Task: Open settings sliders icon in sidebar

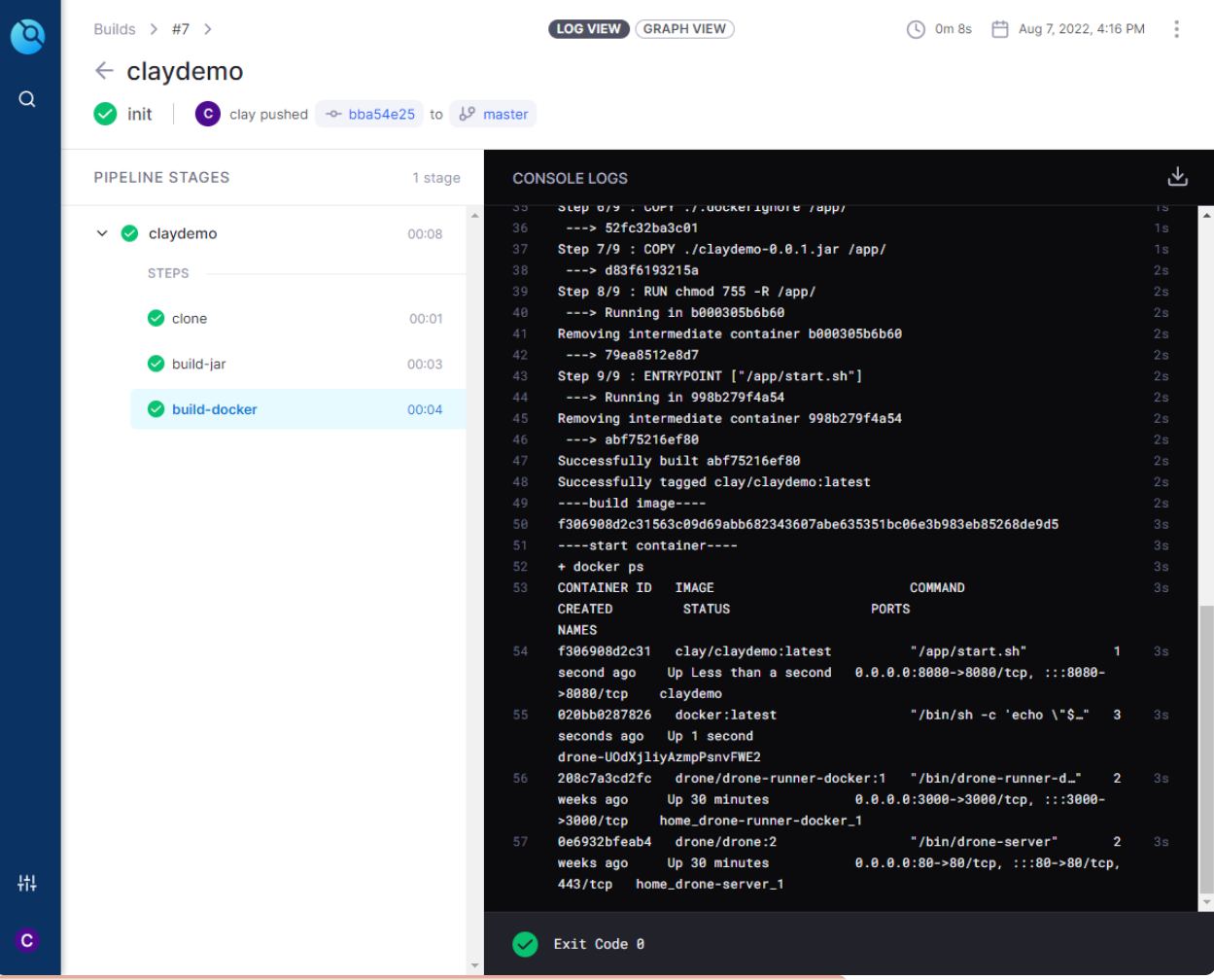Action: point(27,883)
